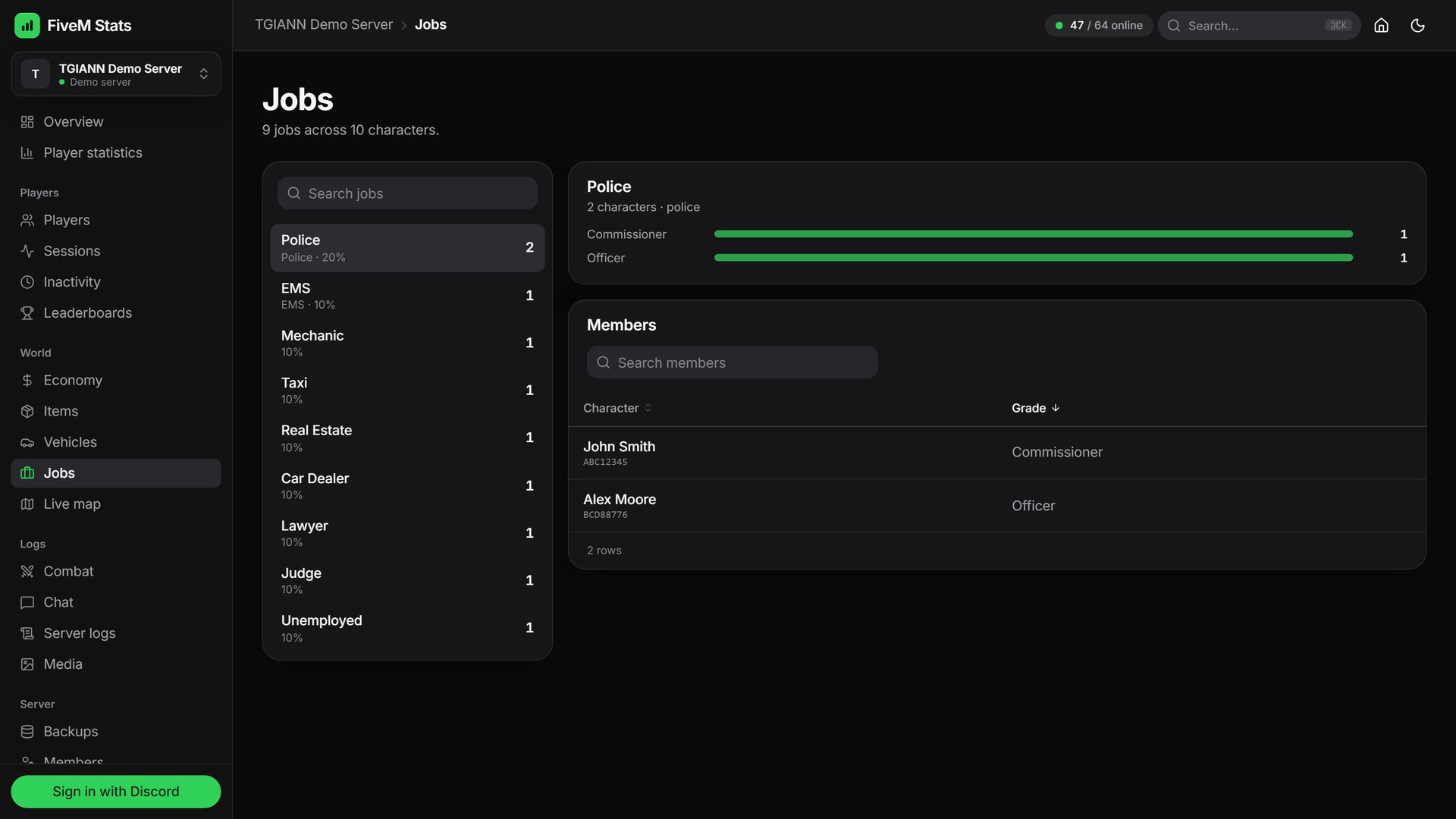The width and height of the screenshot is (1456, 819).
Task: Click the Media image icon
Action: coord(27,664)
